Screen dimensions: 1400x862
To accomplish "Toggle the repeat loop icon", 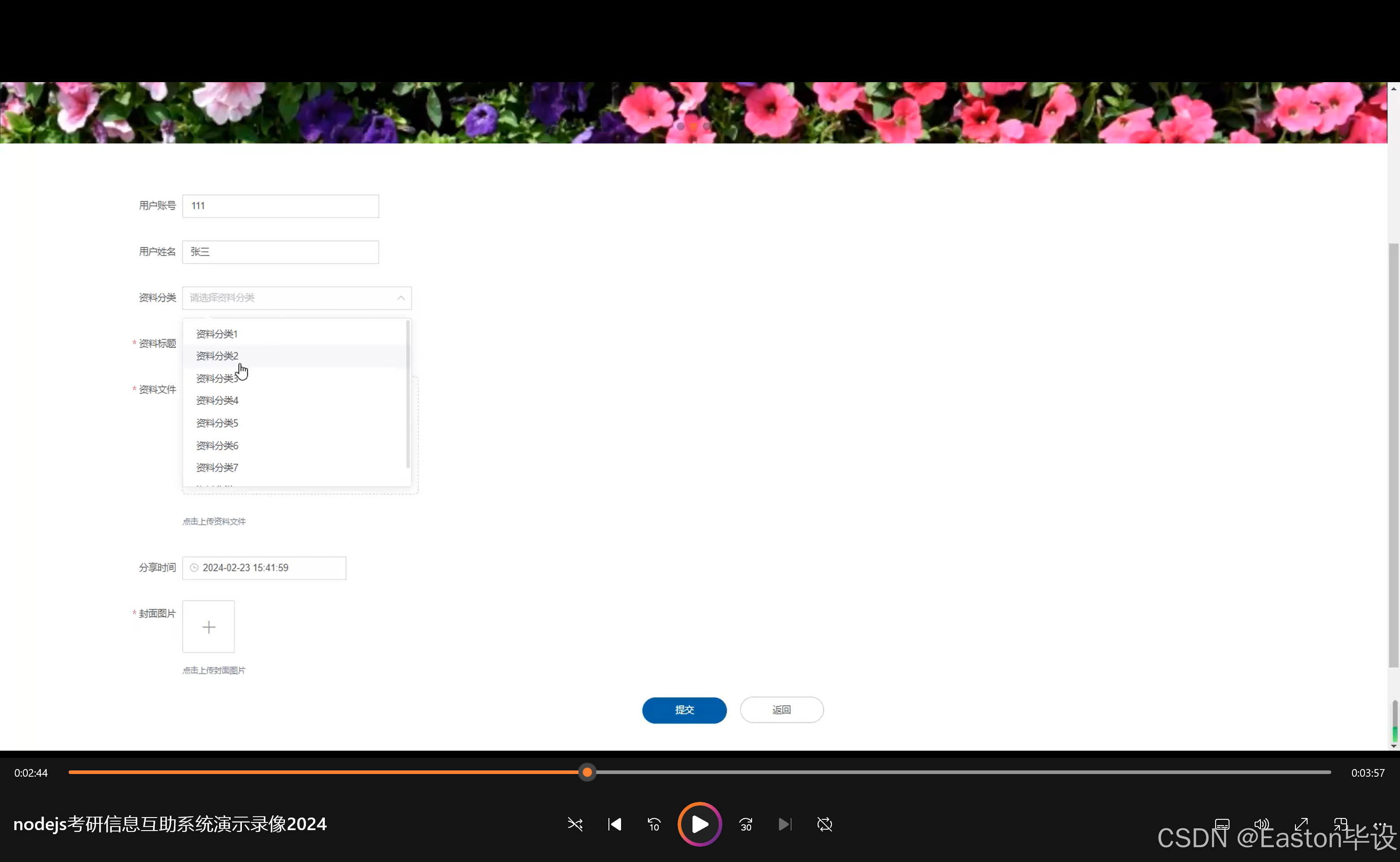I will [824, 824].
